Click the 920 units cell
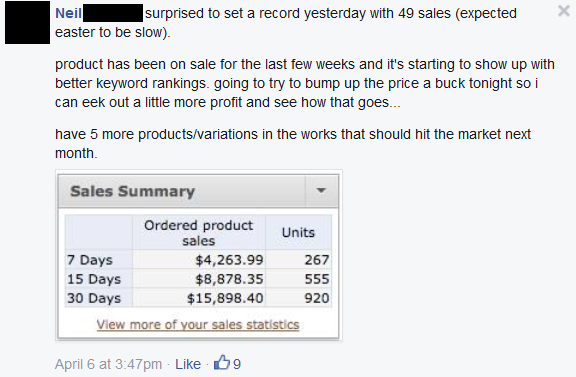The image size is (576, 377). point(317,298)
